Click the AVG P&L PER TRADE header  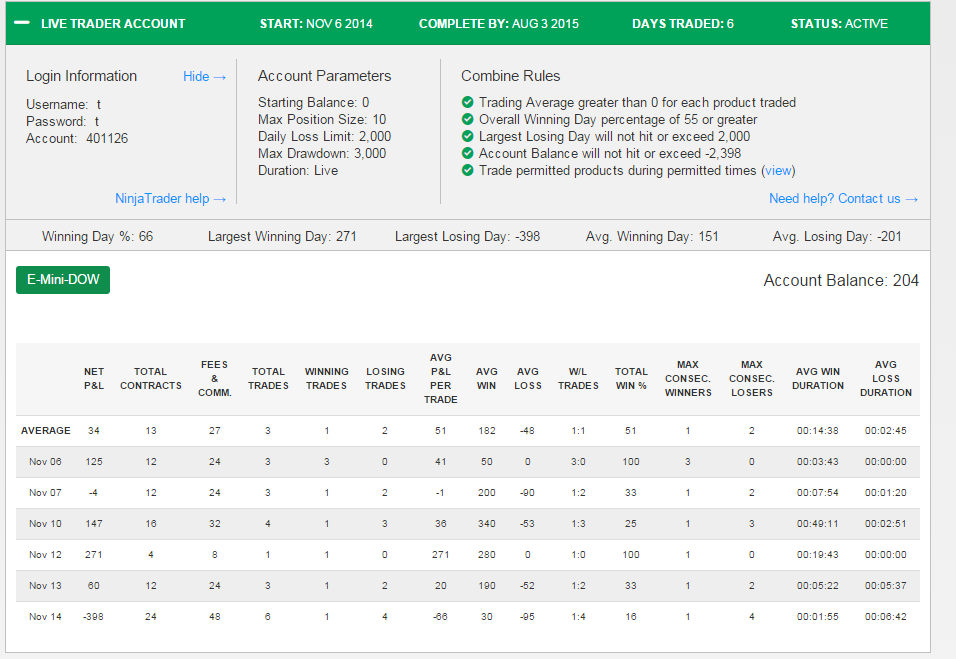[x=441, y=379]
